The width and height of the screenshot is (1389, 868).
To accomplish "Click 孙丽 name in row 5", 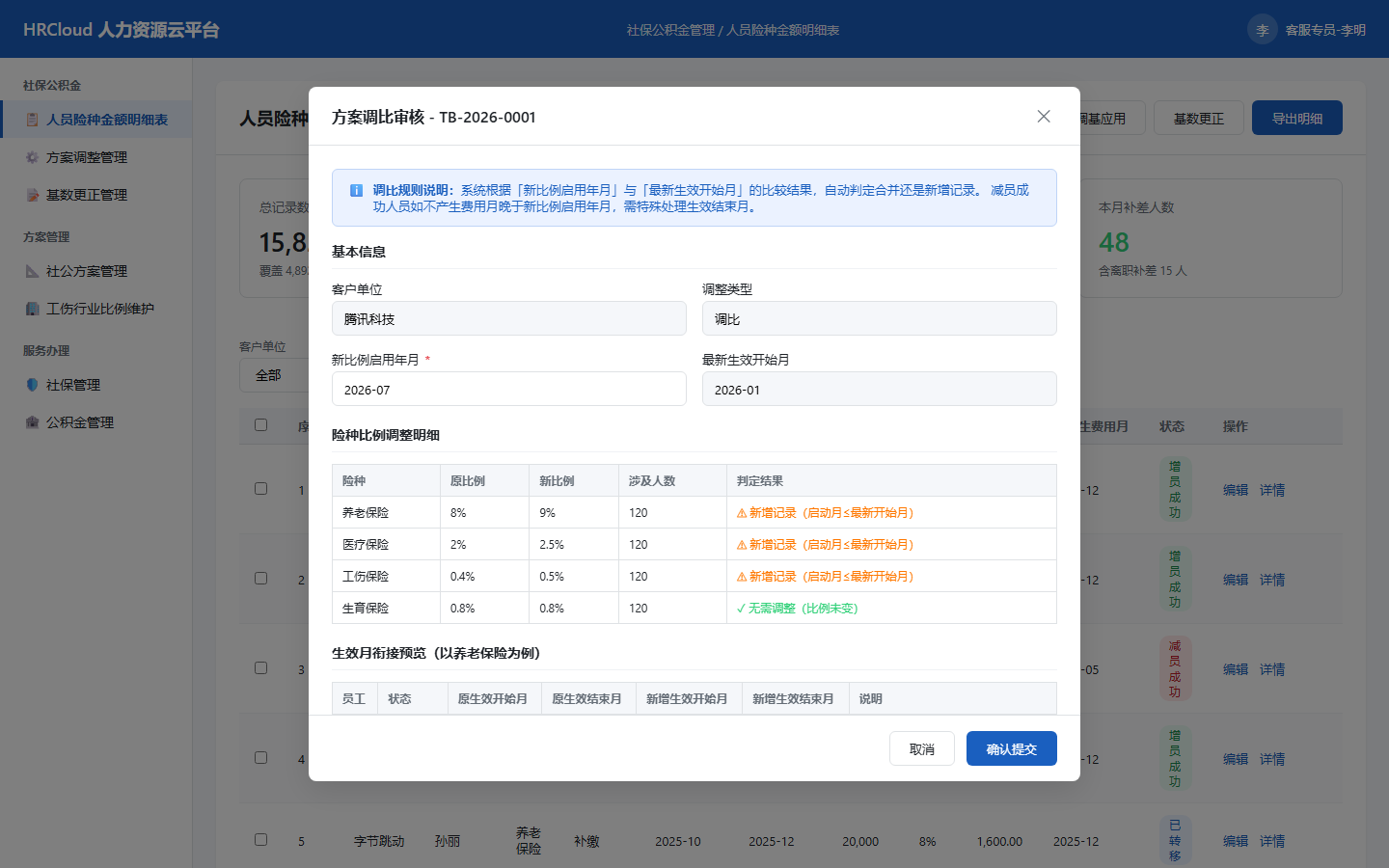I will click(448, 841).
